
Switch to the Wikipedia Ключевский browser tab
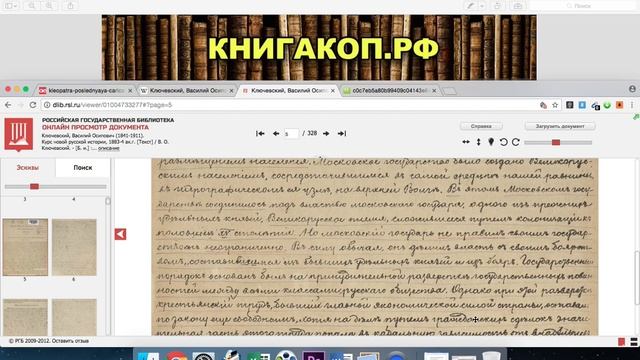(186, 91)
